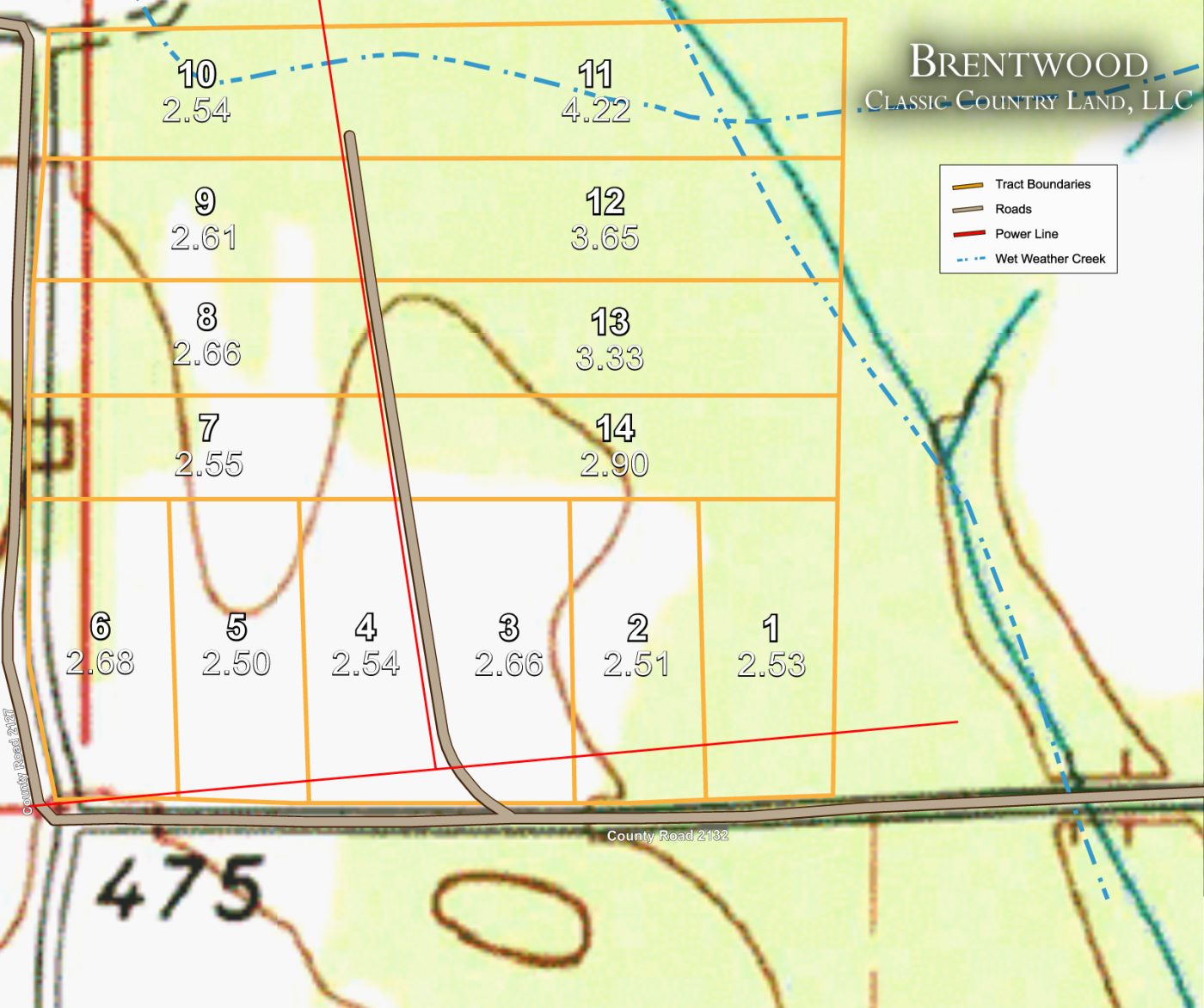Click the Brentwood title text
The height and width of the screenshot is (1008, 1204).
[1029, 62]
